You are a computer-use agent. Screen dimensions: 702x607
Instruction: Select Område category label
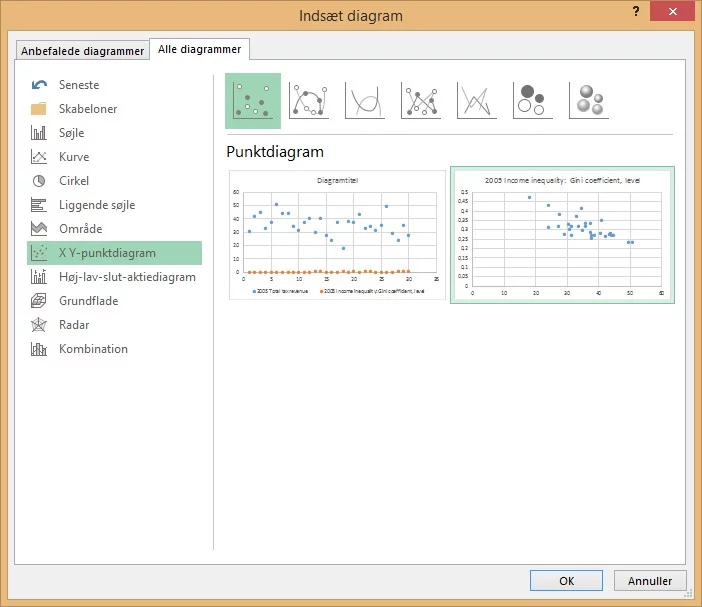pyautogui.click(x=81, y=229)
